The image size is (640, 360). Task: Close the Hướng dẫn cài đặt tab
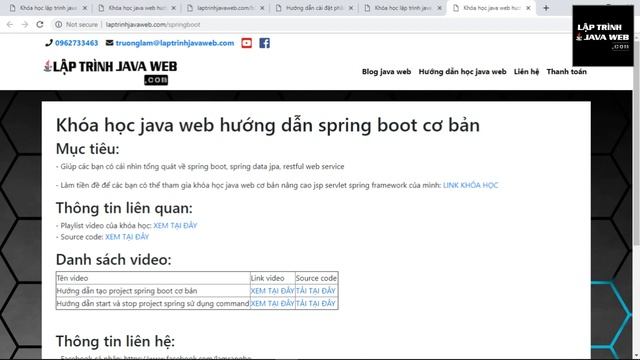351,8
